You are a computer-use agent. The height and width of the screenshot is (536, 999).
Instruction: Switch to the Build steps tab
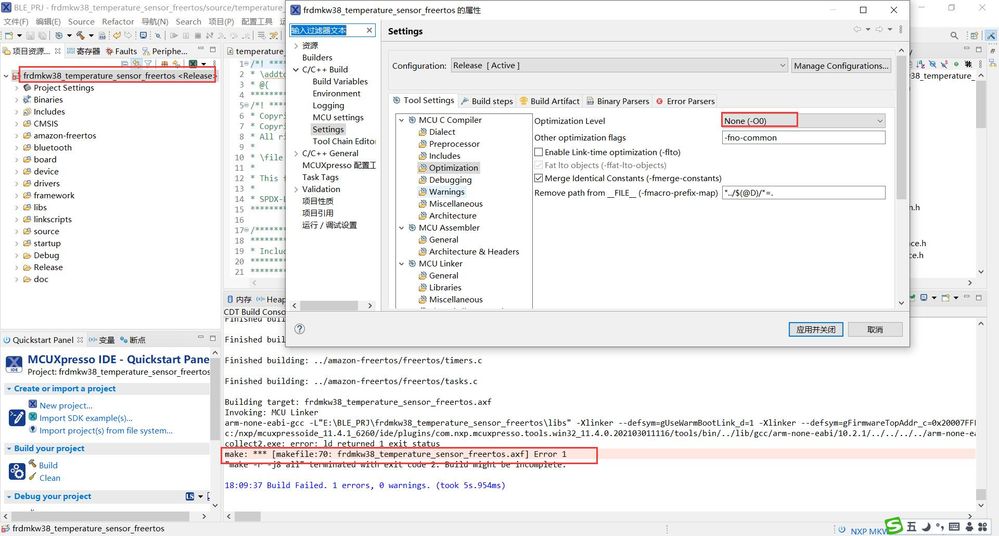487,101
